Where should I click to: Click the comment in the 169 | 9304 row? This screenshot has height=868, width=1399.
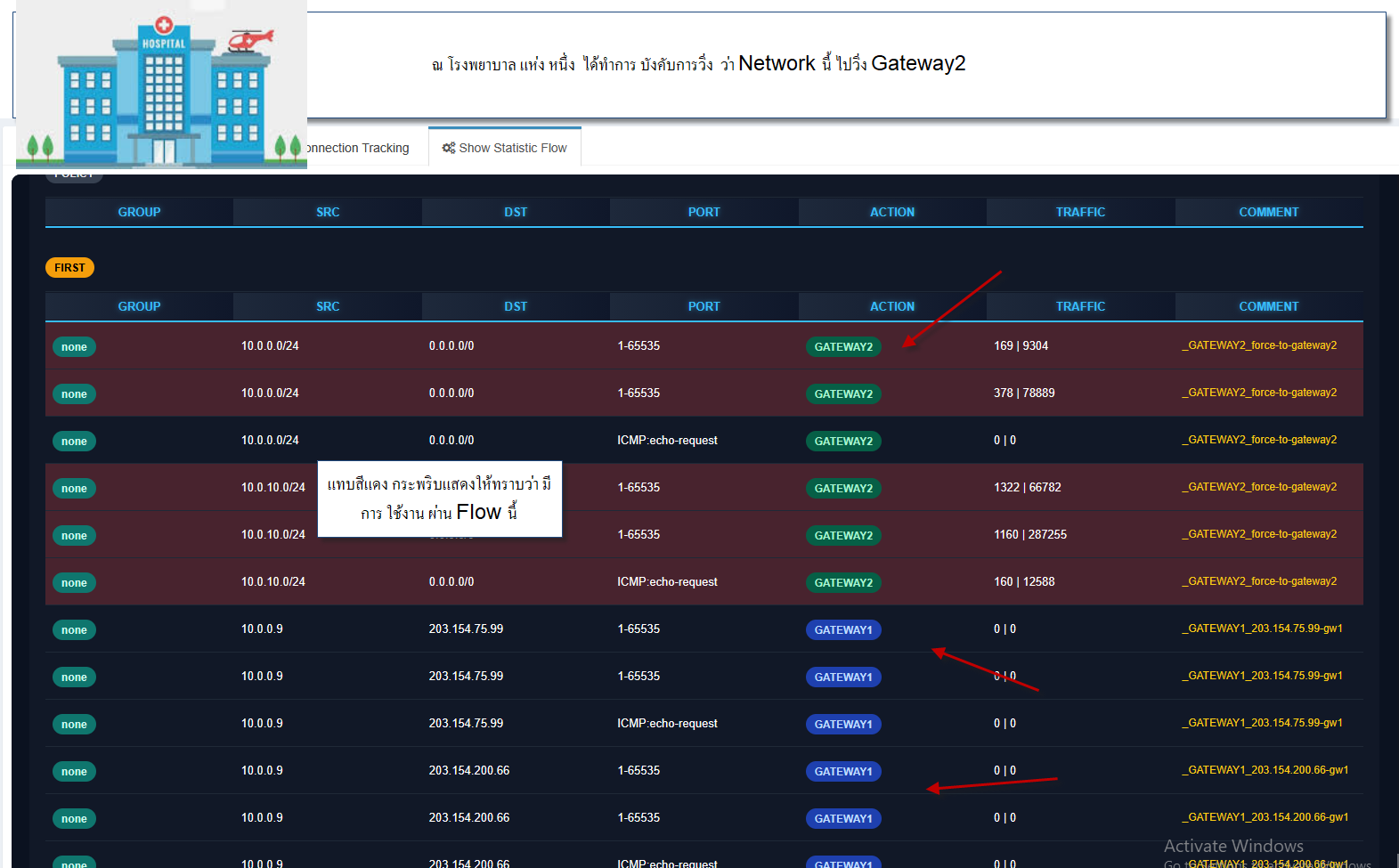coord(1259,345)
